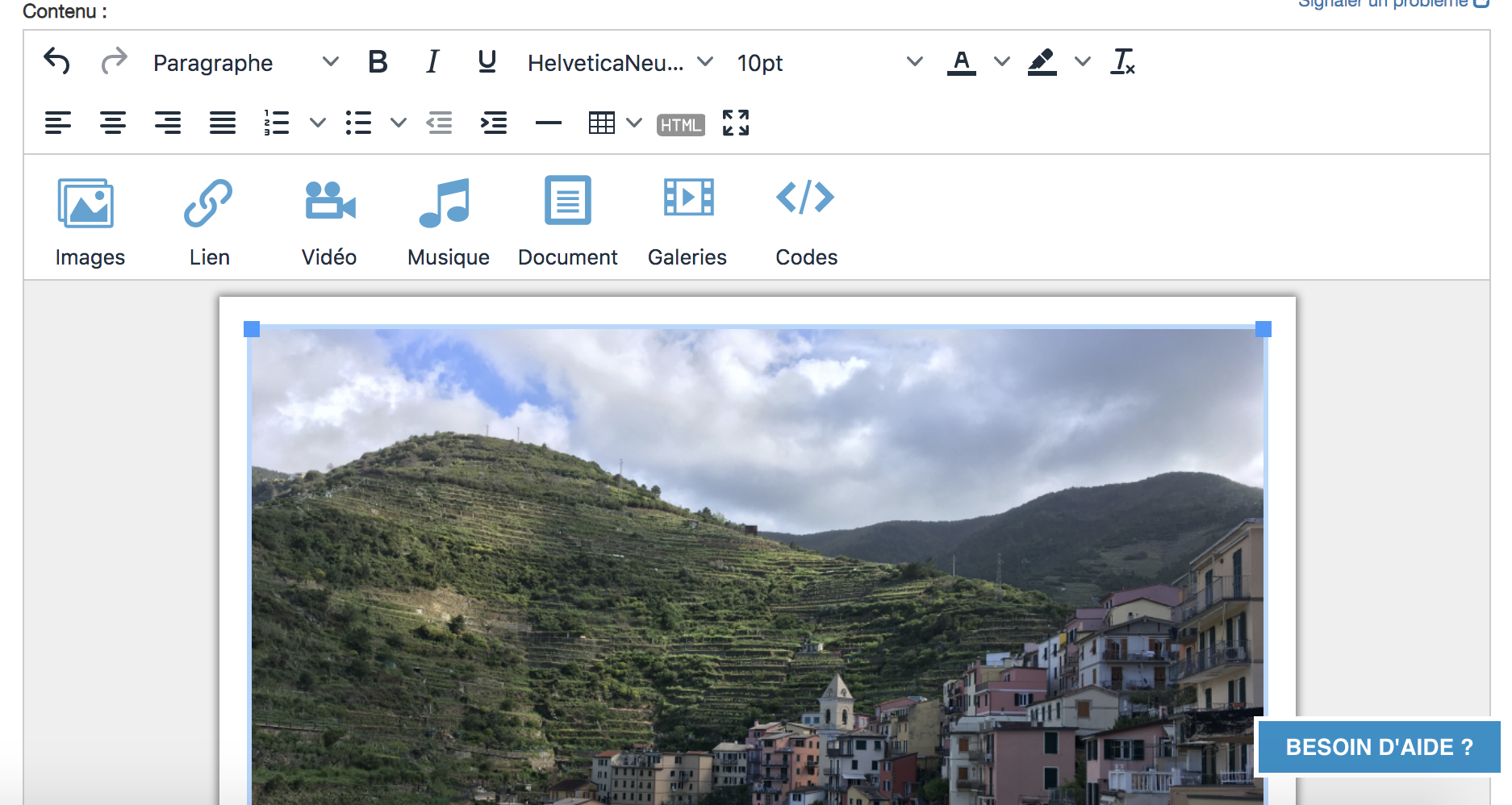Open the 10pt font size dropdown
The image size is (1512, 805).
pos(829,62)
